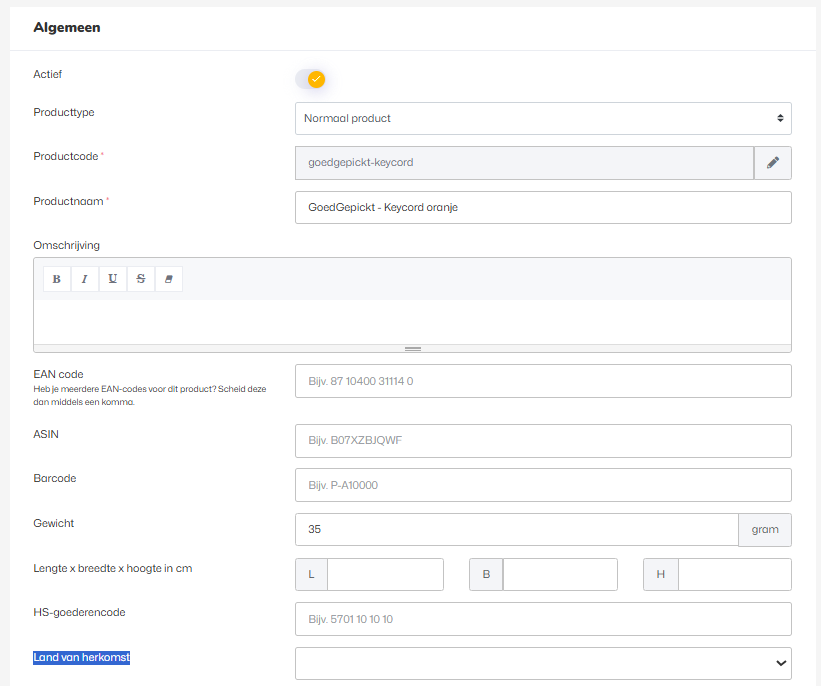The image size is (821, 686).
Task: Click the Bold formatting icon
Action: pos(57,279)
